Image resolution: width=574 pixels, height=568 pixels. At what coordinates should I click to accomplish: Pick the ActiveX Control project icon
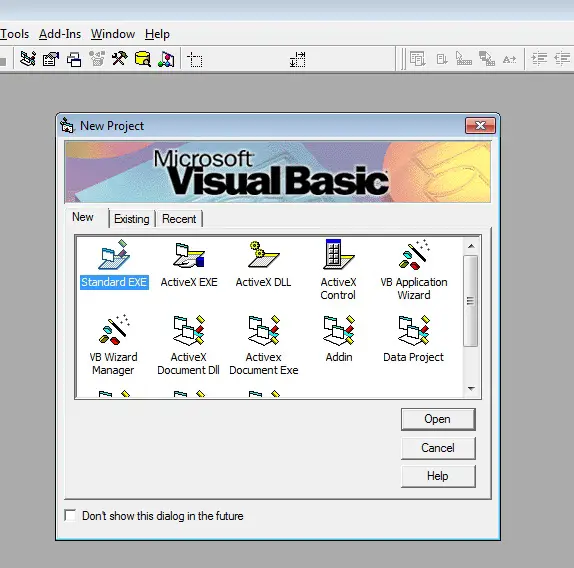[339, 254]
